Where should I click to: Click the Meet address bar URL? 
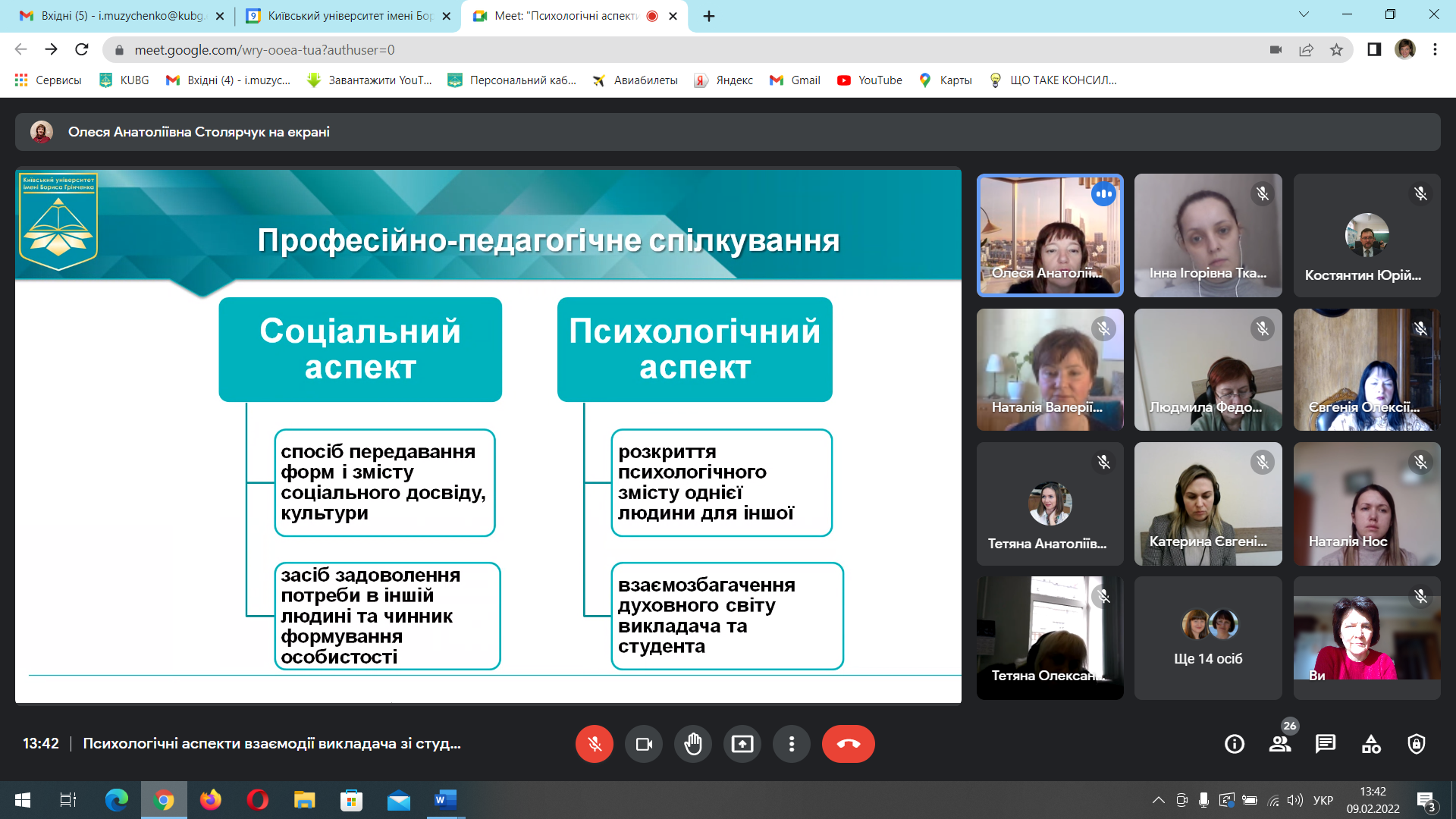click(264, 50)
